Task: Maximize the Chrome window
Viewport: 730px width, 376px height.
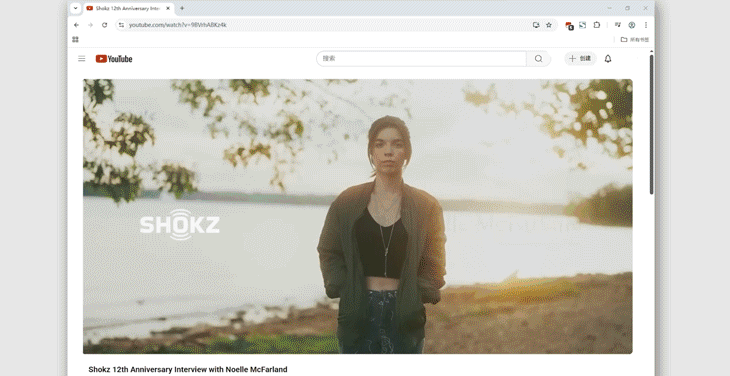Action: coord(627,8)
